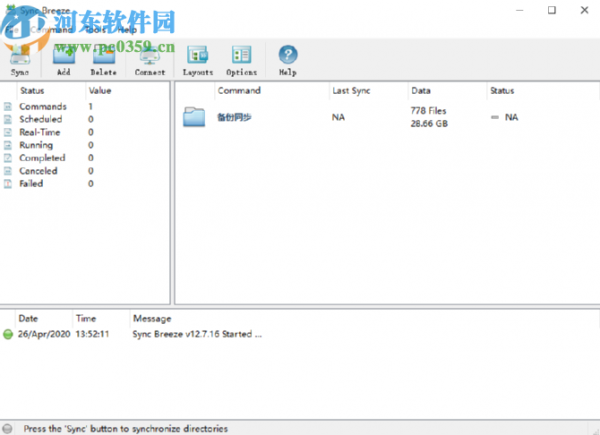Click the '28.66 GB' data value
This screenshot has width=600, height=435.
429,124
